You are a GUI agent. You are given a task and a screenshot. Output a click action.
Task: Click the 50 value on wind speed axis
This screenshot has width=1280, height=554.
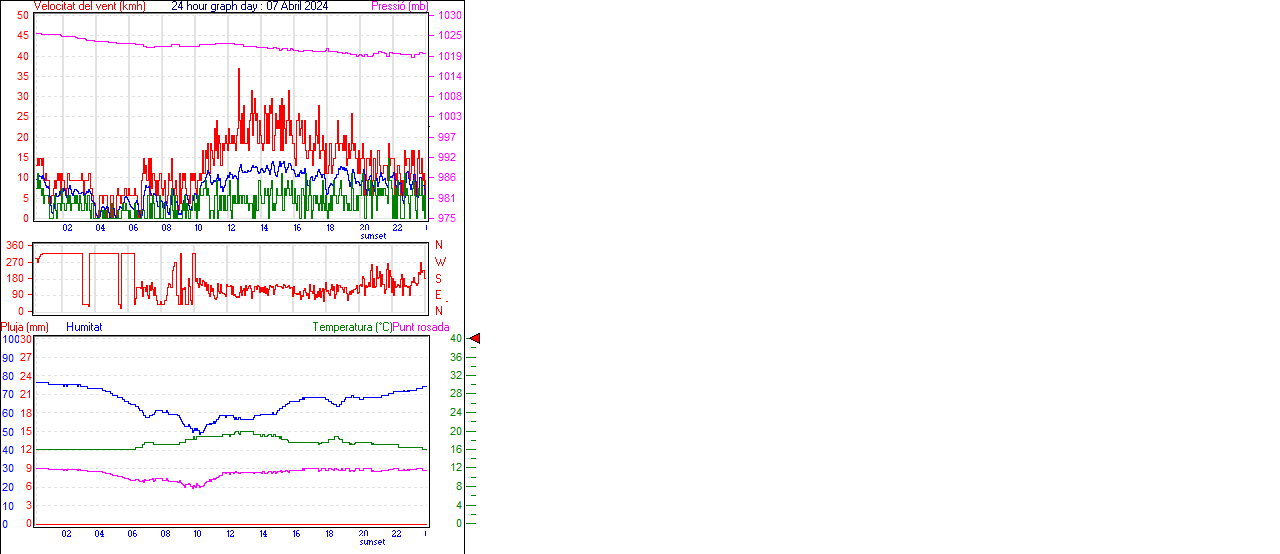(23, 16)
